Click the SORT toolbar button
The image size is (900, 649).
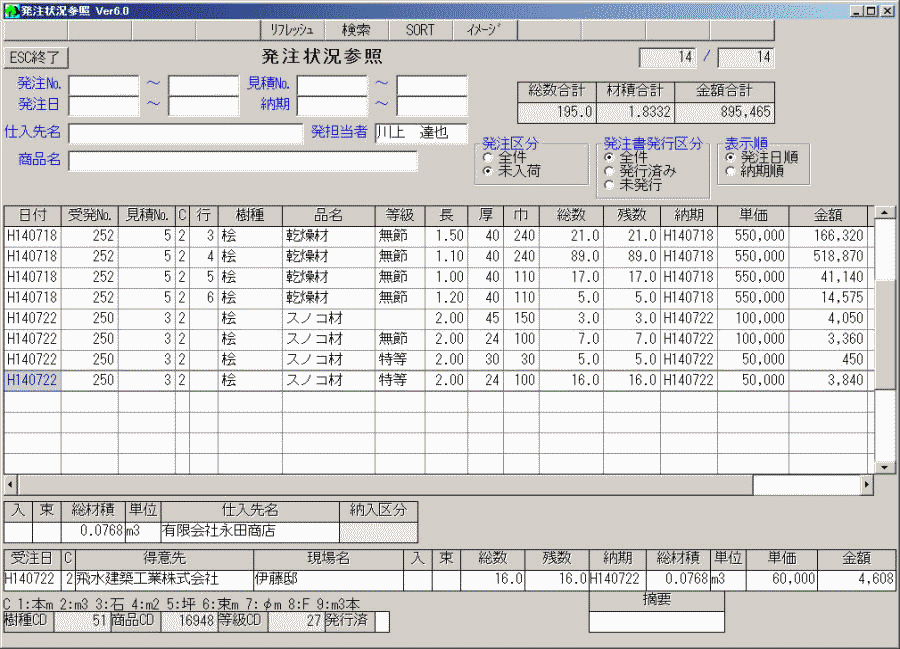tap(421, 30)
